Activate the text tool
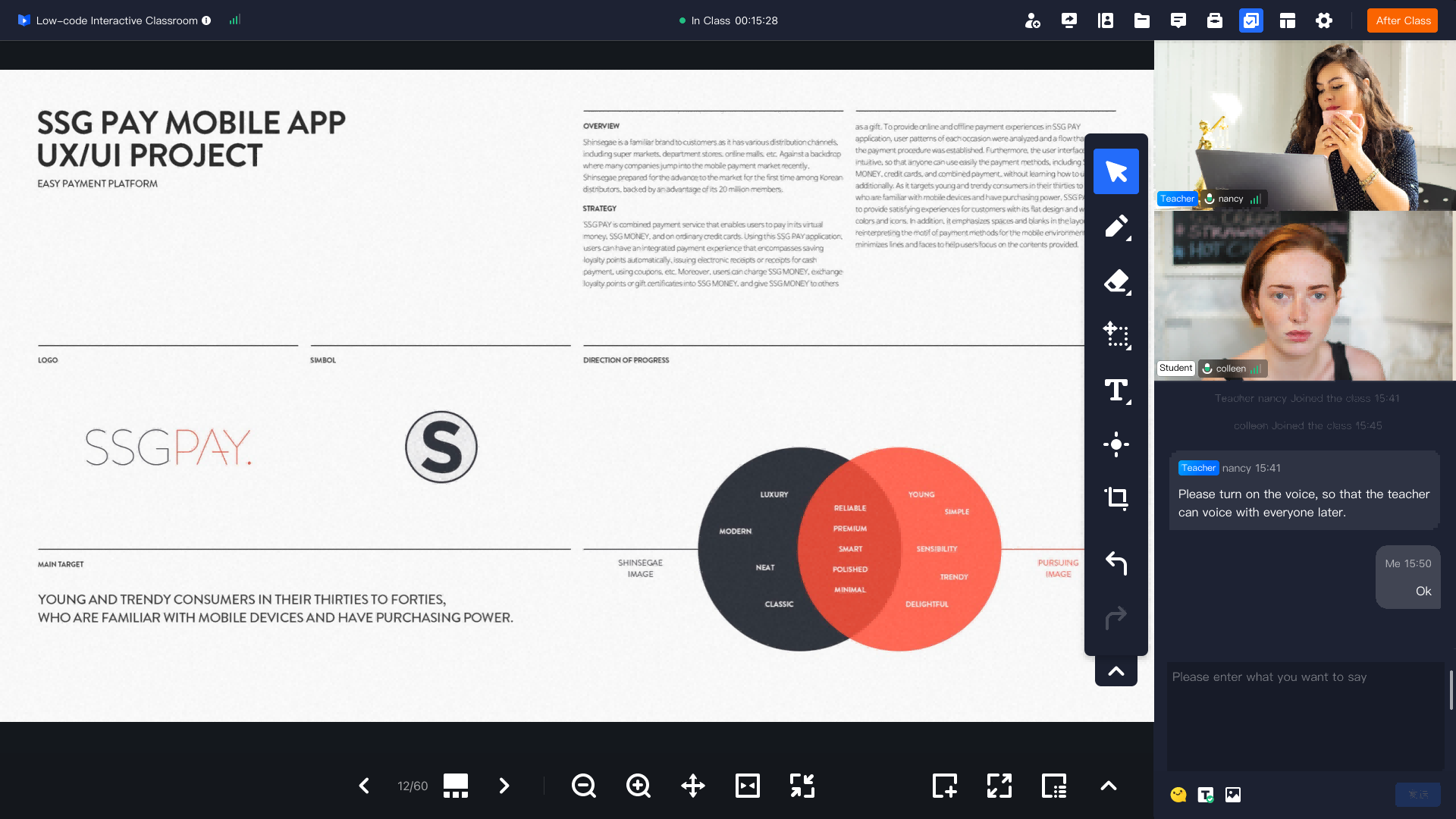 click(x=1116, y=390)
